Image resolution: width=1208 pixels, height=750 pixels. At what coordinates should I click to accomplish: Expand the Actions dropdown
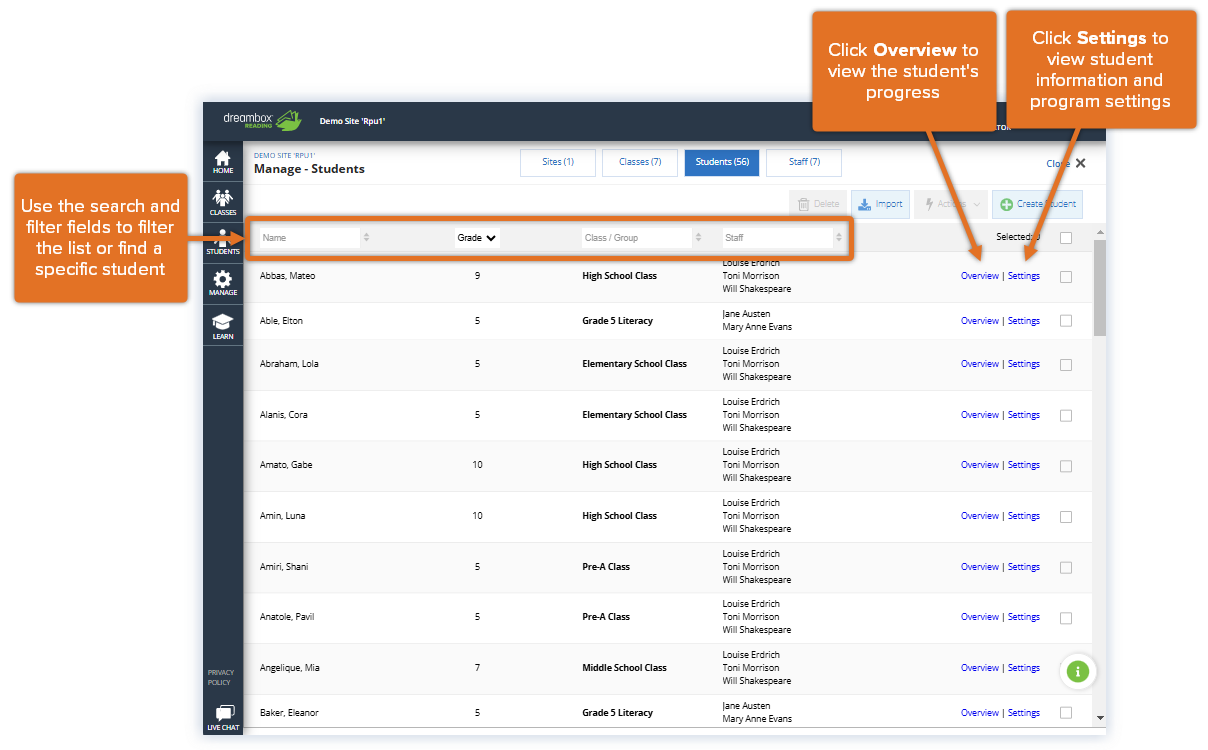click(x=951, y=203)
